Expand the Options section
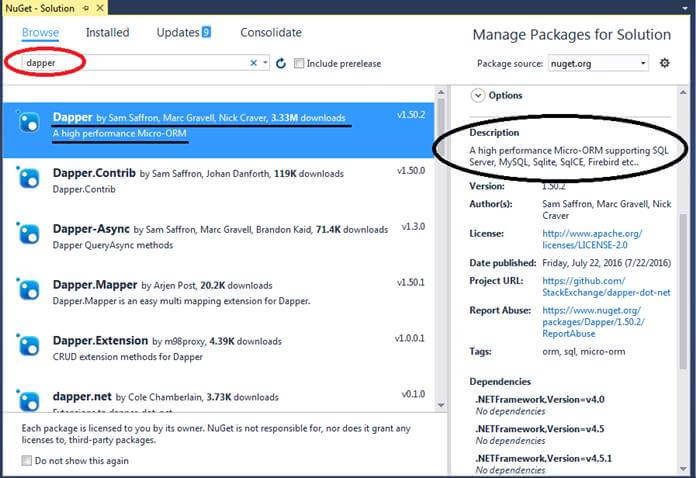 tap(478, 95)
